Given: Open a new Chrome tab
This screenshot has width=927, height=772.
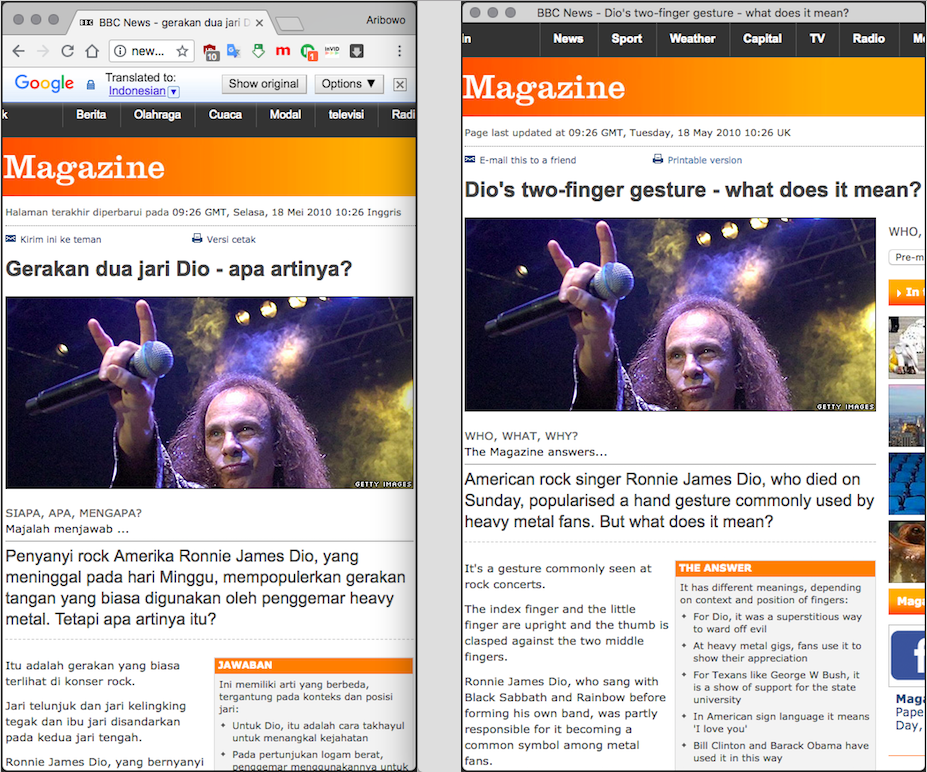Looking at the screenshot, I should (x=289, y=23).
